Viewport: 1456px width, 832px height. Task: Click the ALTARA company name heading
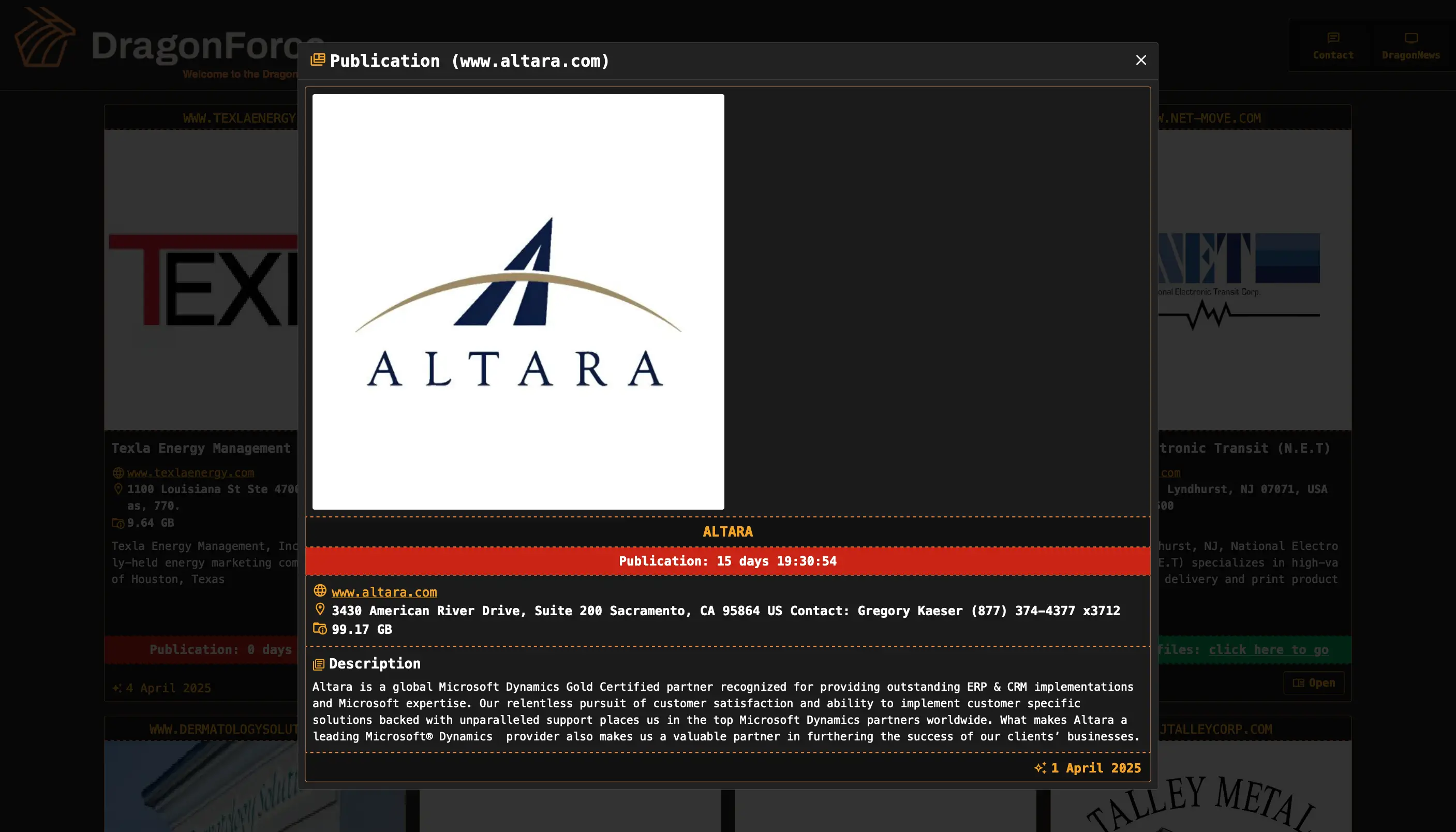click(x=727, y=531)
